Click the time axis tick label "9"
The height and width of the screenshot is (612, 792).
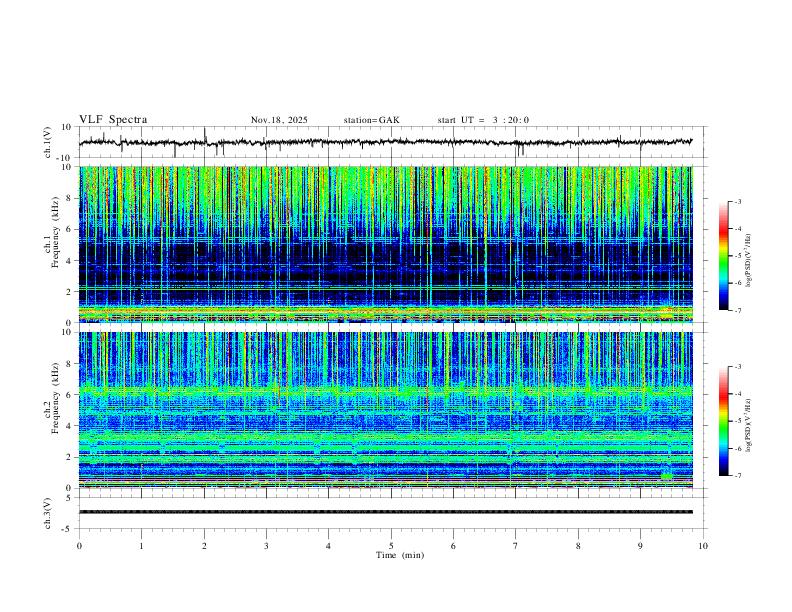click(640, 546)
